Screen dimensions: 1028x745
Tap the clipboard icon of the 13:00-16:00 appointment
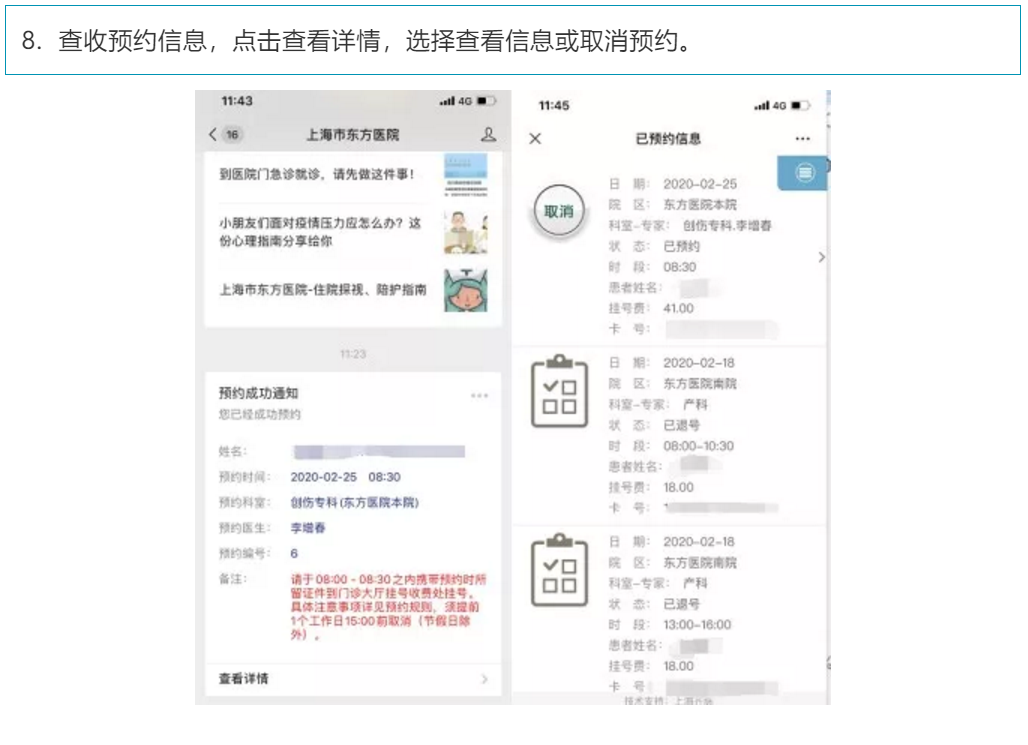pyautogui.click(x=559, y=570)
